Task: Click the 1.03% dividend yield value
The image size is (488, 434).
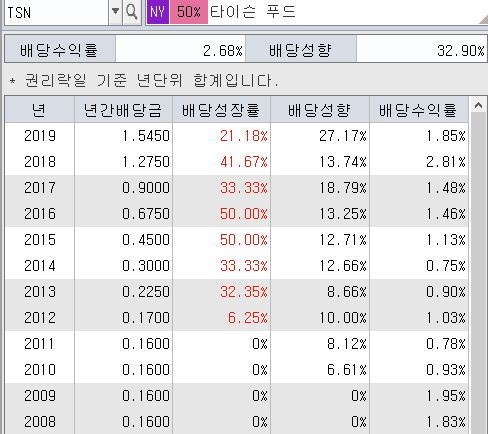Action: click(446, 318)
